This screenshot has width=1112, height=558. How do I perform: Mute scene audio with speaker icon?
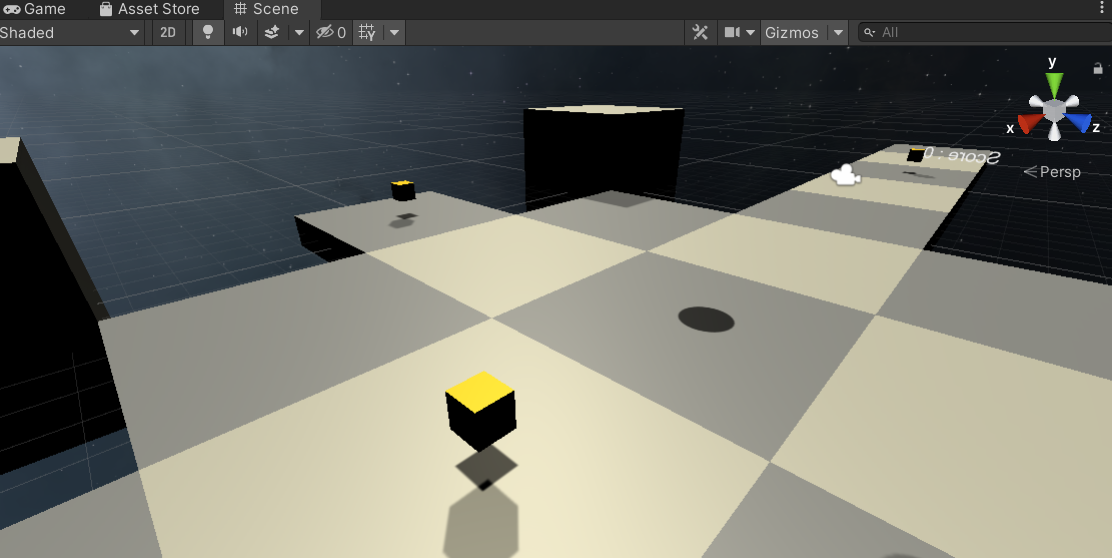(240, 32)
